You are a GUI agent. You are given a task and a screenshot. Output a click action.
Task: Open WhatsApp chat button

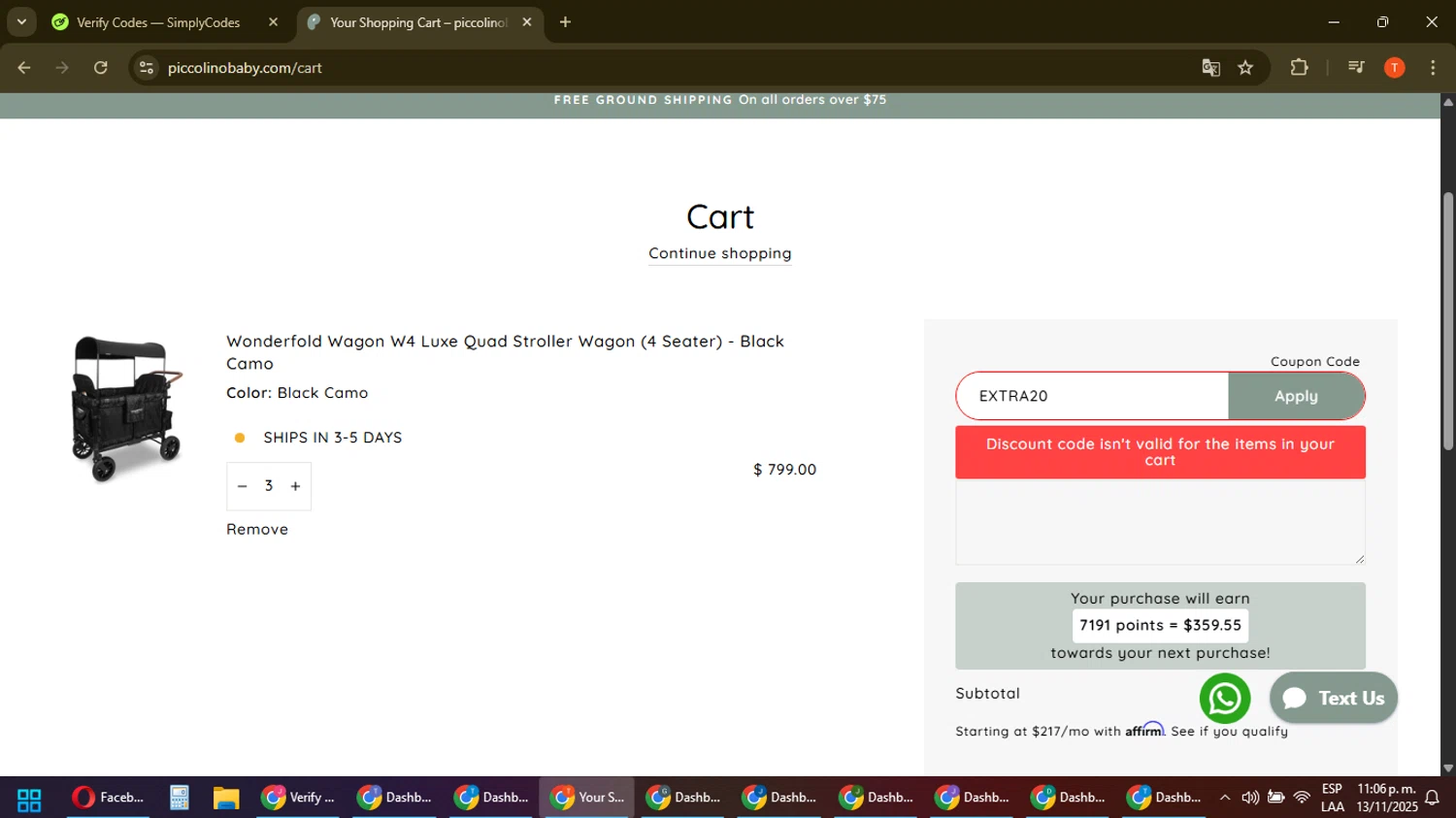pos(1225,699)
